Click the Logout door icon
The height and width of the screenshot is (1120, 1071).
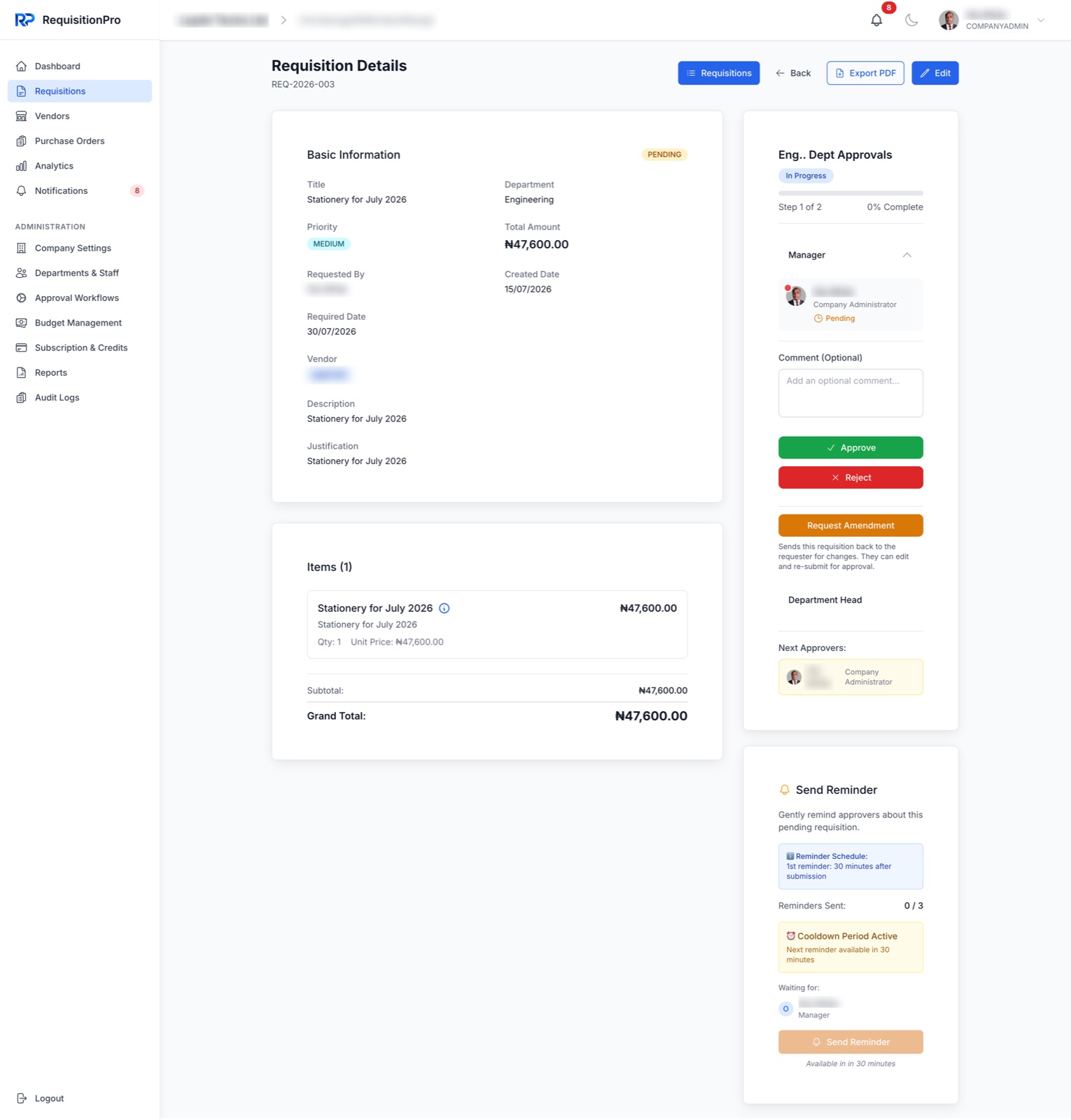[x=22, y=1098]
